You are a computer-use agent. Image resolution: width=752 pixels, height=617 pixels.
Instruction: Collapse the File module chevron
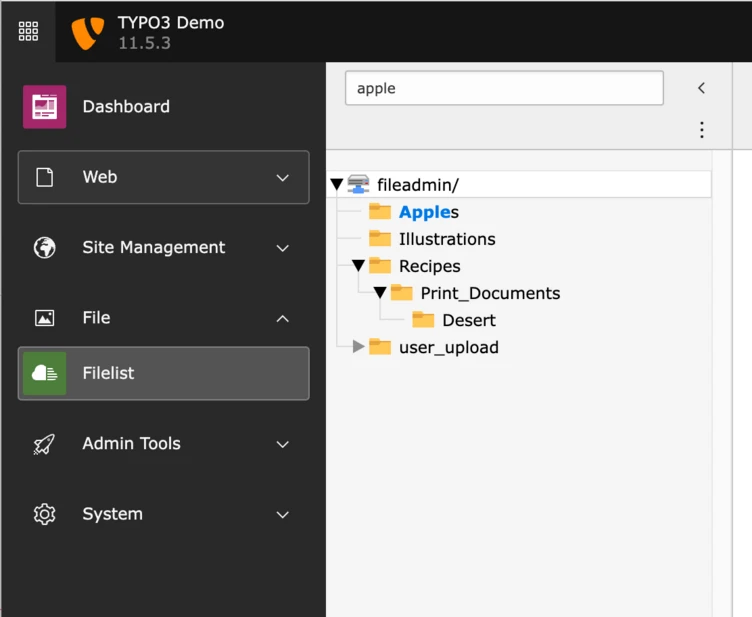[x=282, y=318]
